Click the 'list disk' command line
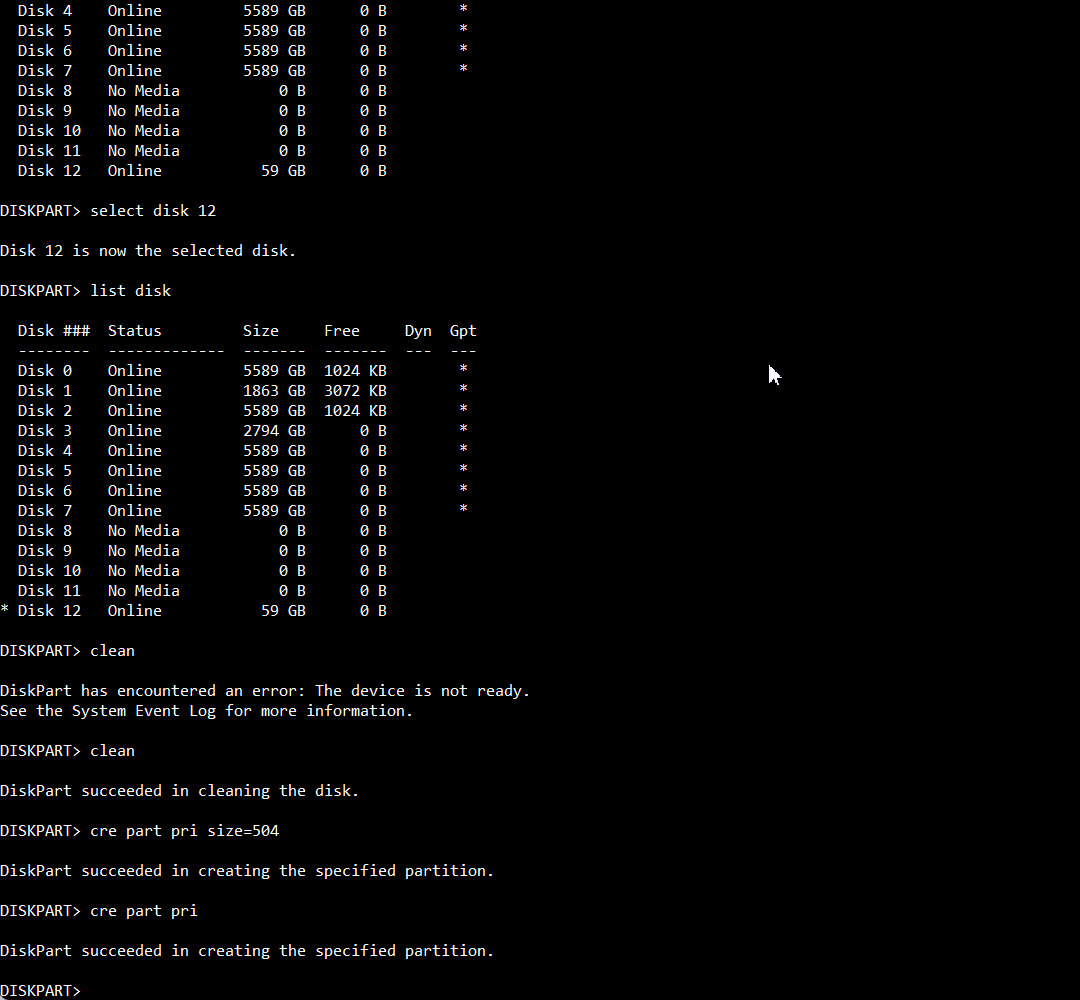Viewport: 1080px width, 1000px height. (x=85, y=291)
